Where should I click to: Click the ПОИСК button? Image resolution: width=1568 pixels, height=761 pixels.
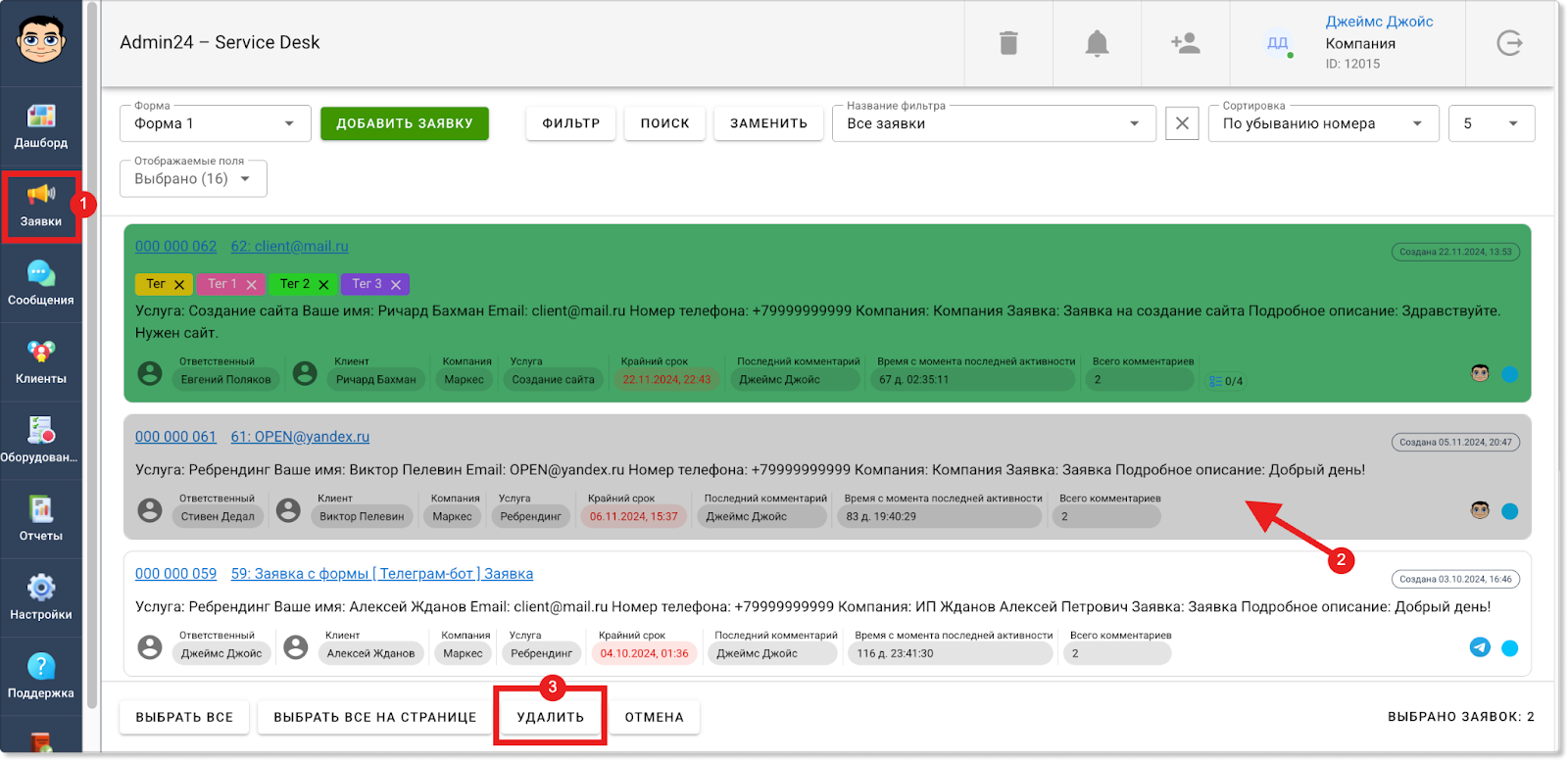click(665, 123)
